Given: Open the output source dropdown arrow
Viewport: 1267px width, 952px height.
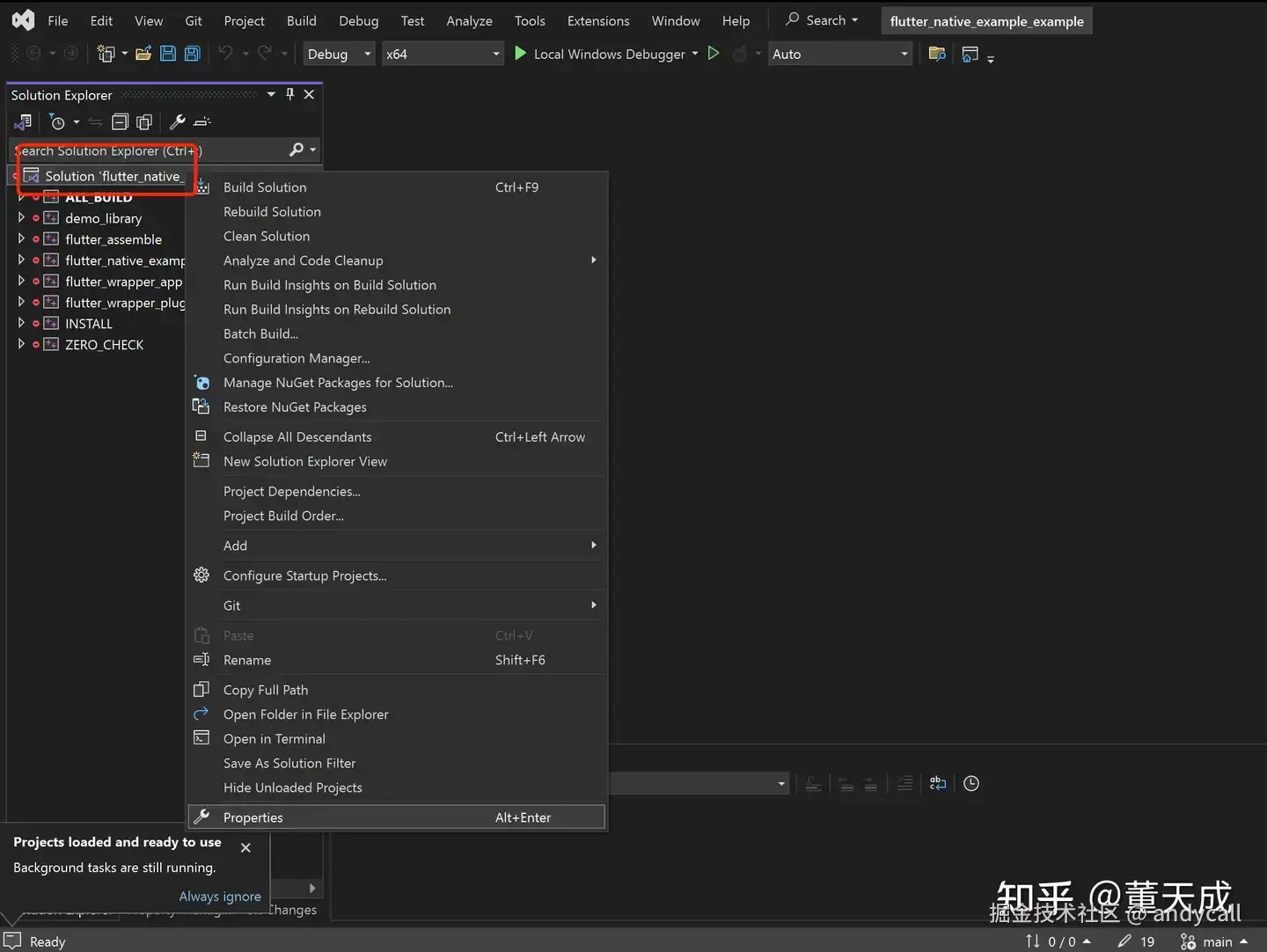Looking at the screenshot, I should (x=781, y=783).
